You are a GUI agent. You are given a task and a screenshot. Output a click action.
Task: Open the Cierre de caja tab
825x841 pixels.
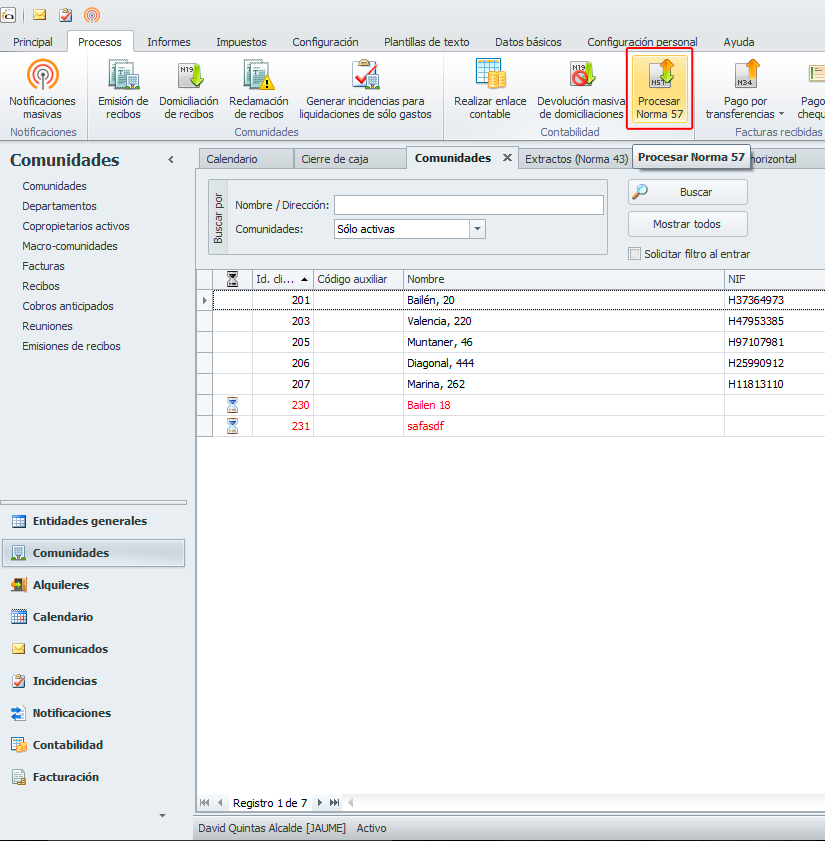[x=334, y=159]
